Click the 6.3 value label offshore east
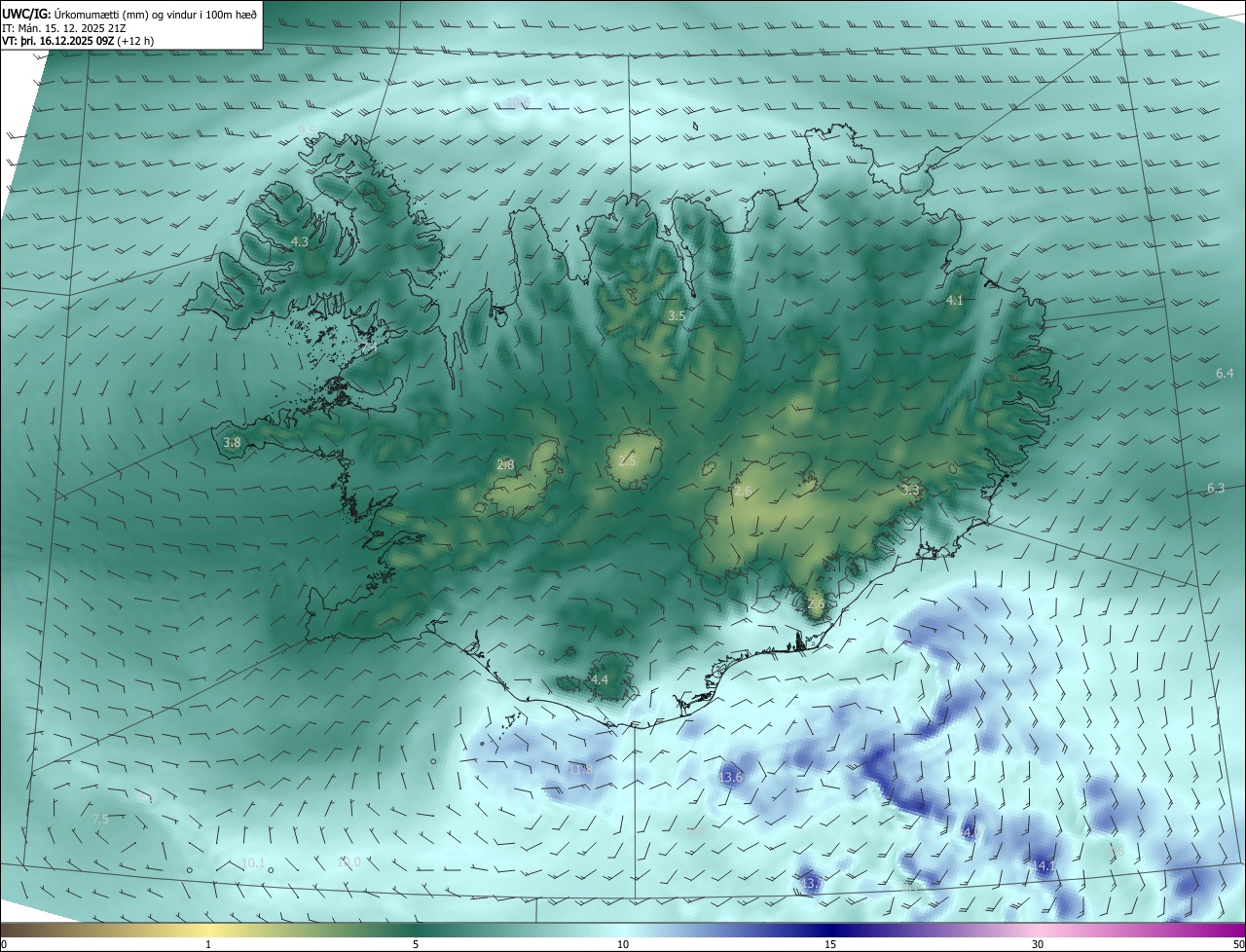 click(x=1216, y=489)
